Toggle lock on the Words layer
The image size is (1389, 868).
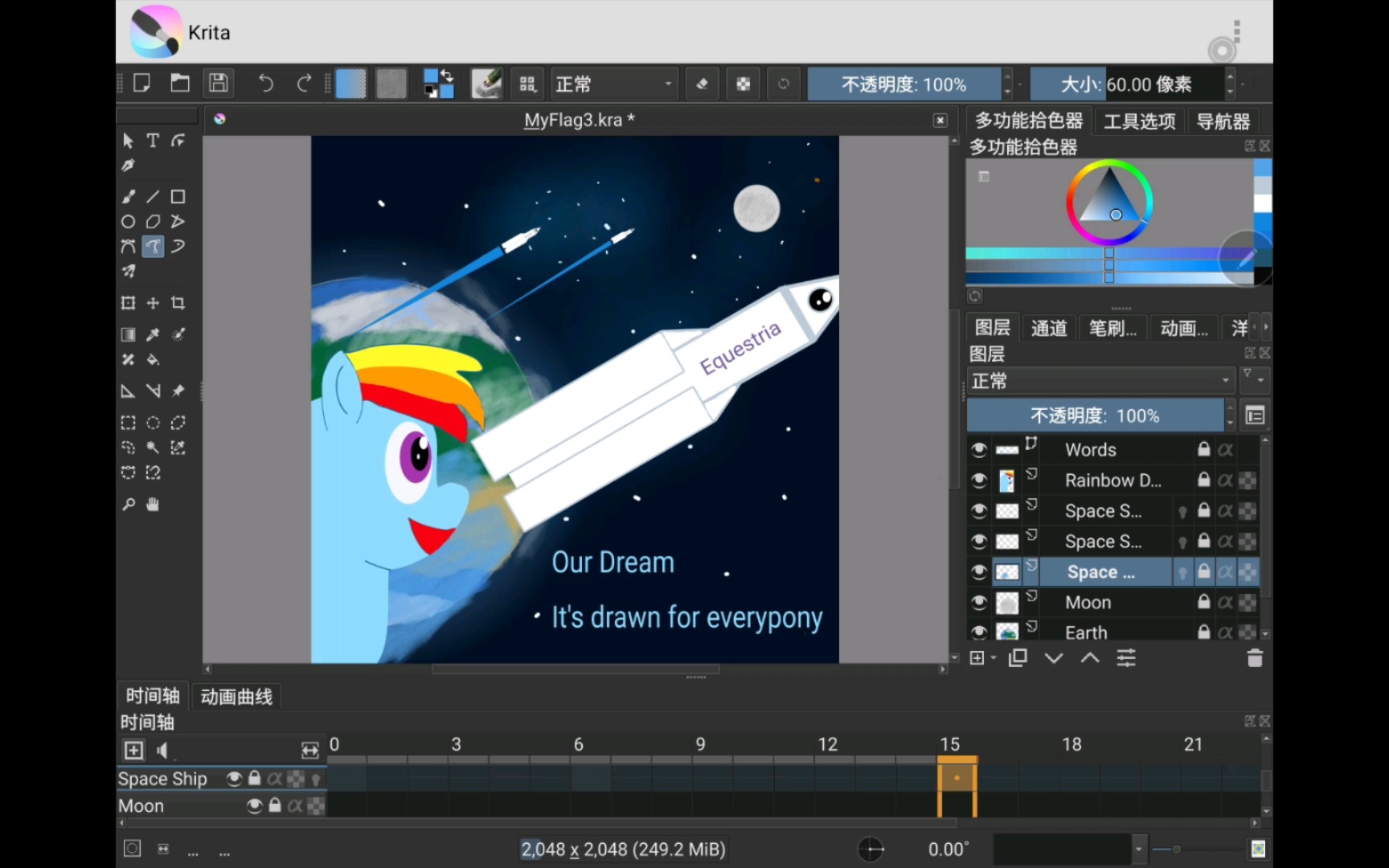[1204, 449]
